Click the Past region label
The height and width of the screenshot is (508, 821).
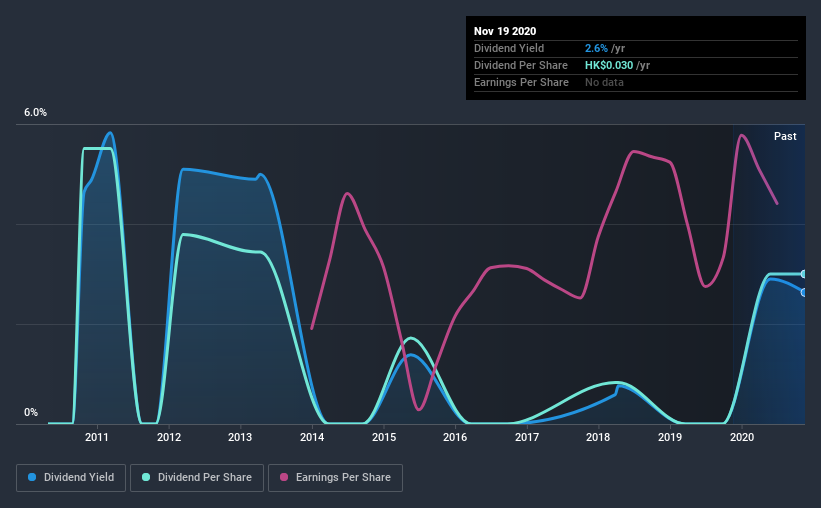coord(785,136)
